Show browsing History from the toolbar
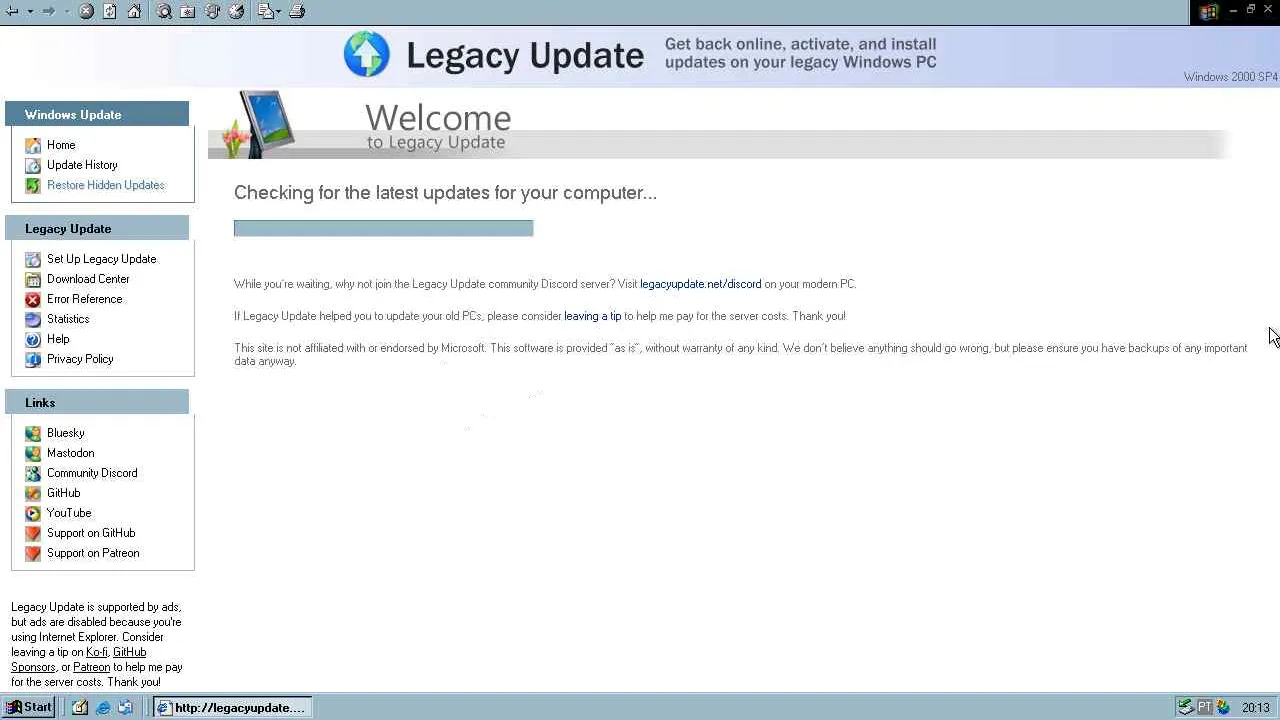Image resolution: width=1280 pixels, height=720 pixels. click(236, 11)
